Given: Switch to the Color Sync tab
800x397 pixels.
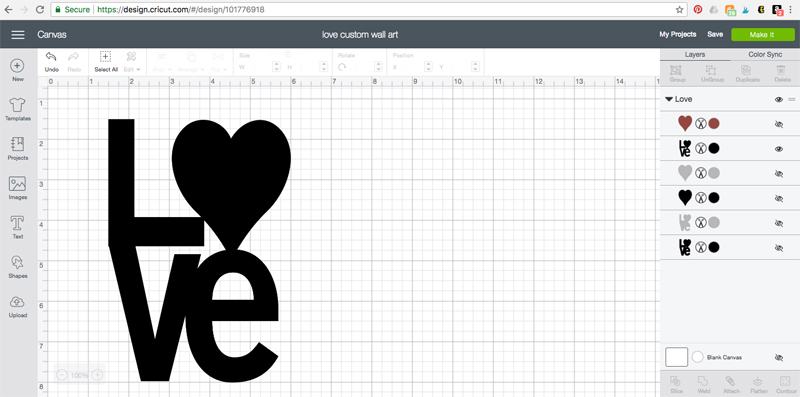Looking at the screenshot, I should click(765, 55).
